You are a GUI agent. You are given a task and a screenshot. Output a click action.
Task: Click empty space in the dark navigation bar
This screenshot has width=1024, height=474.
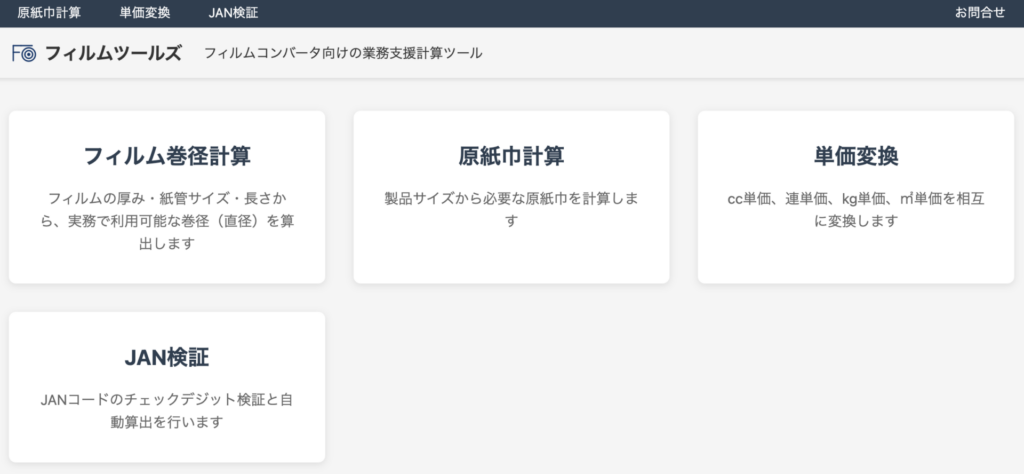(x=600, y=13)
